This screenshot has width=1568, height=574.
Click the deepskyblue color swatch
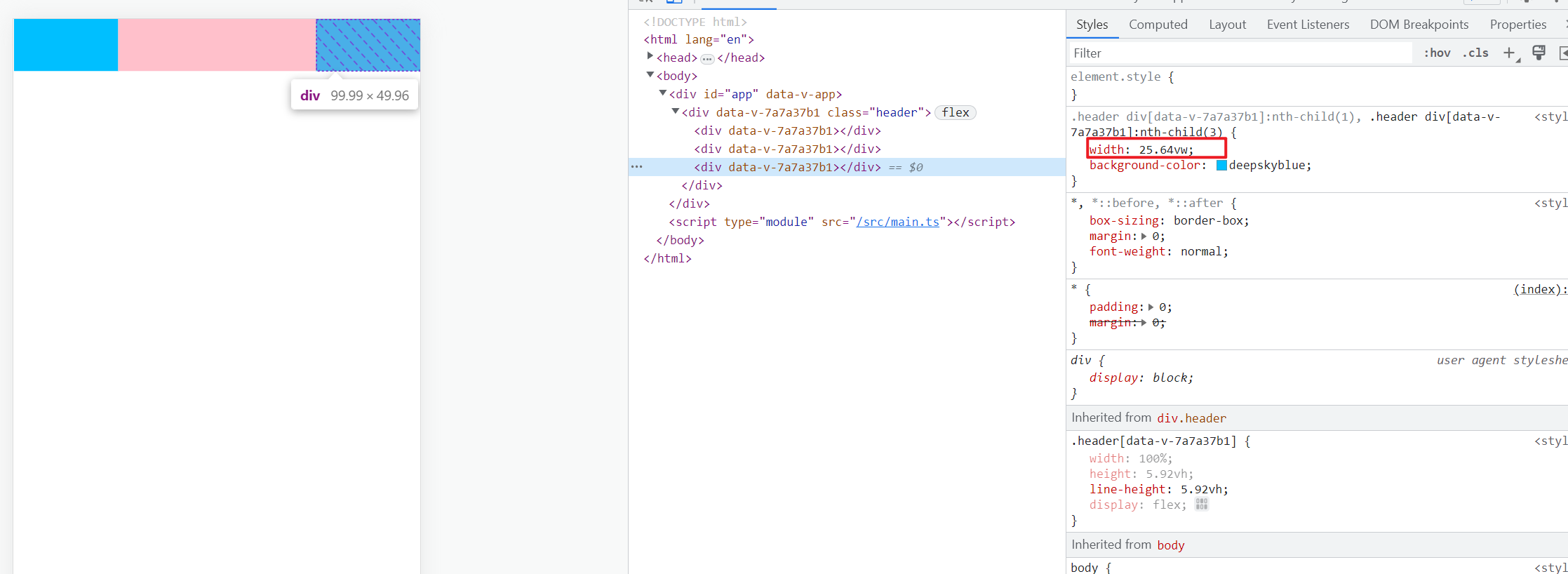(1221, 166)
